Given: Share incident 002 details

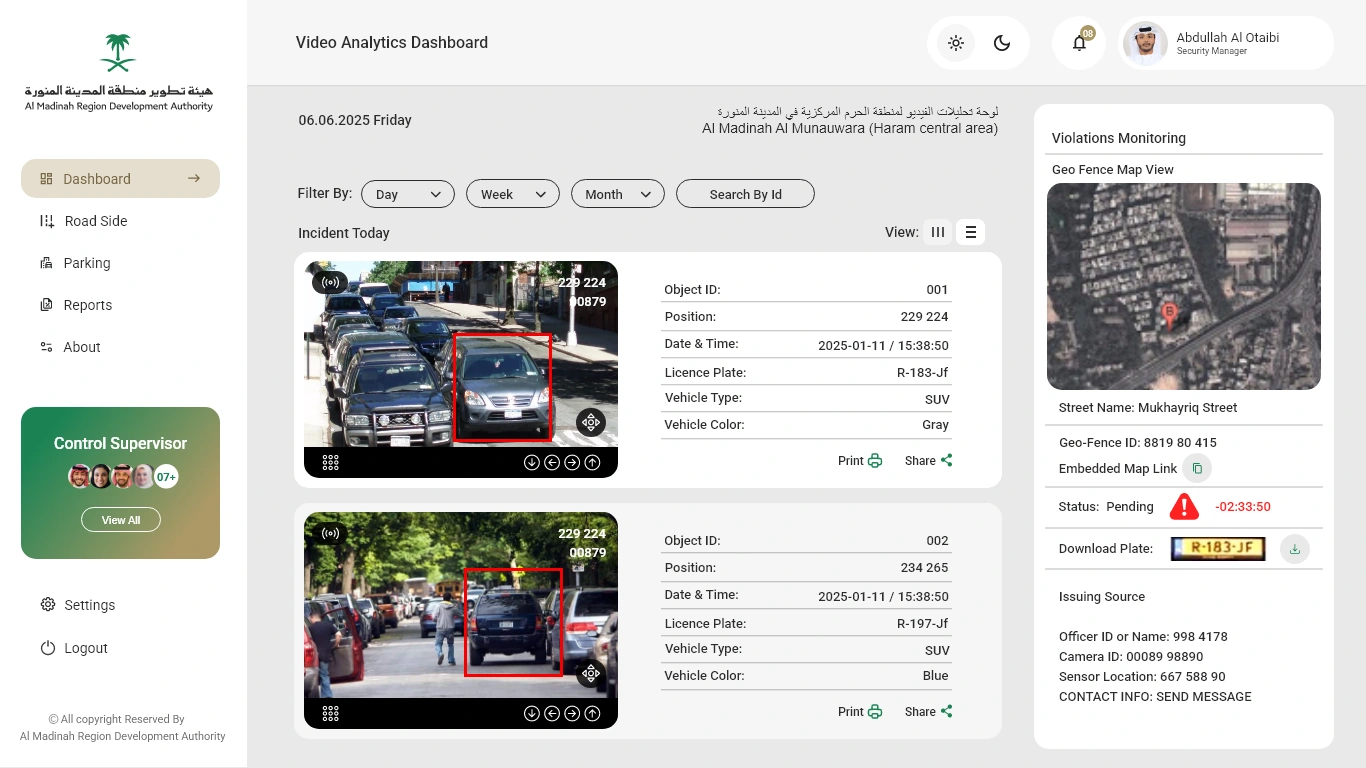Looking at the screenshot, I should (929, 712).
